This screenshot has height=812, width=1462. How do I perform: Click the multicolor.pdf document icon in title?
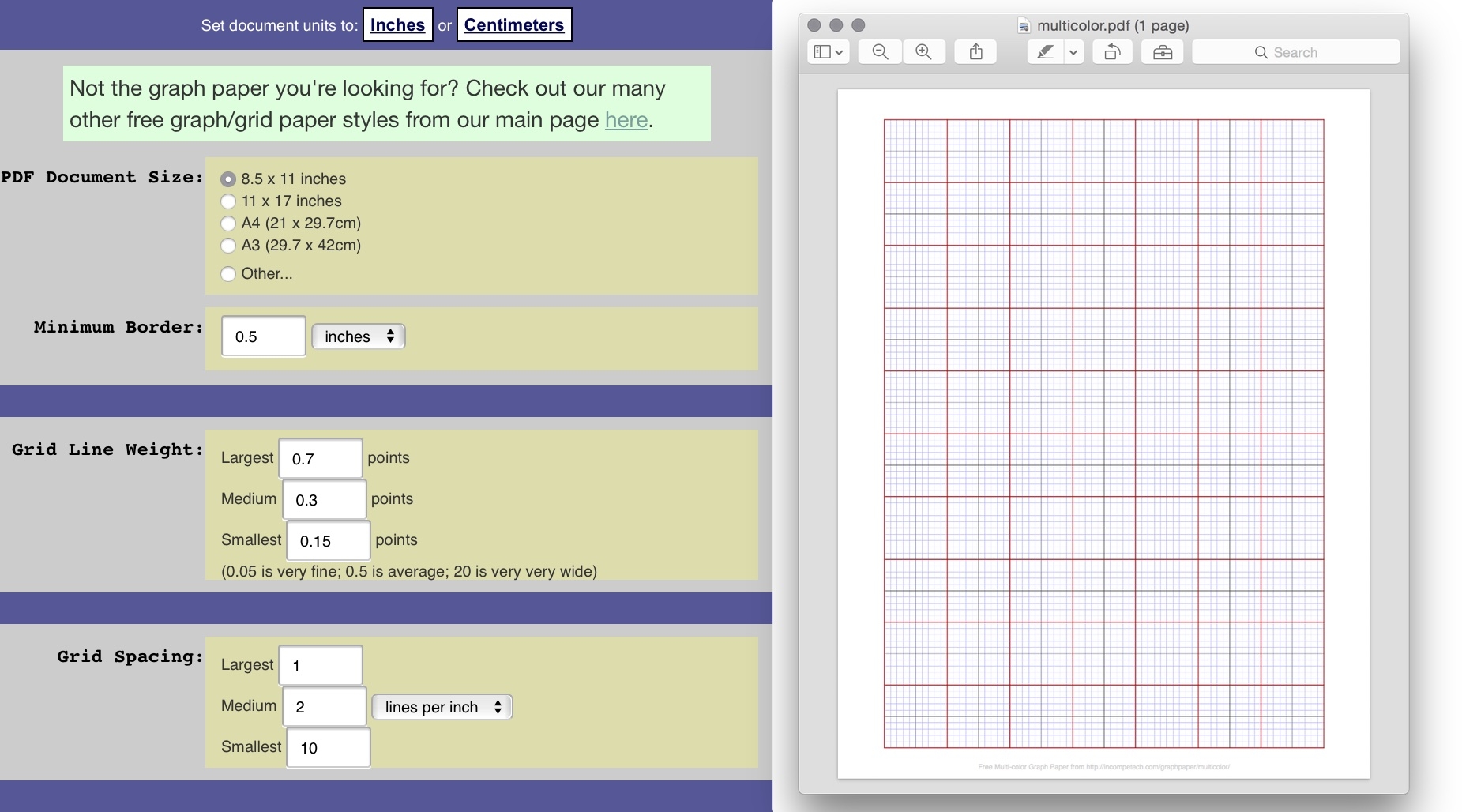1024,25
